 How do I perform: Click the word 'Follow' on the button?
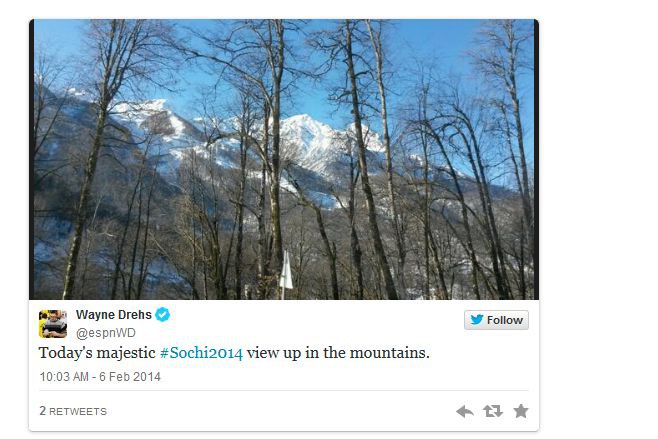[x=505, y=320]
